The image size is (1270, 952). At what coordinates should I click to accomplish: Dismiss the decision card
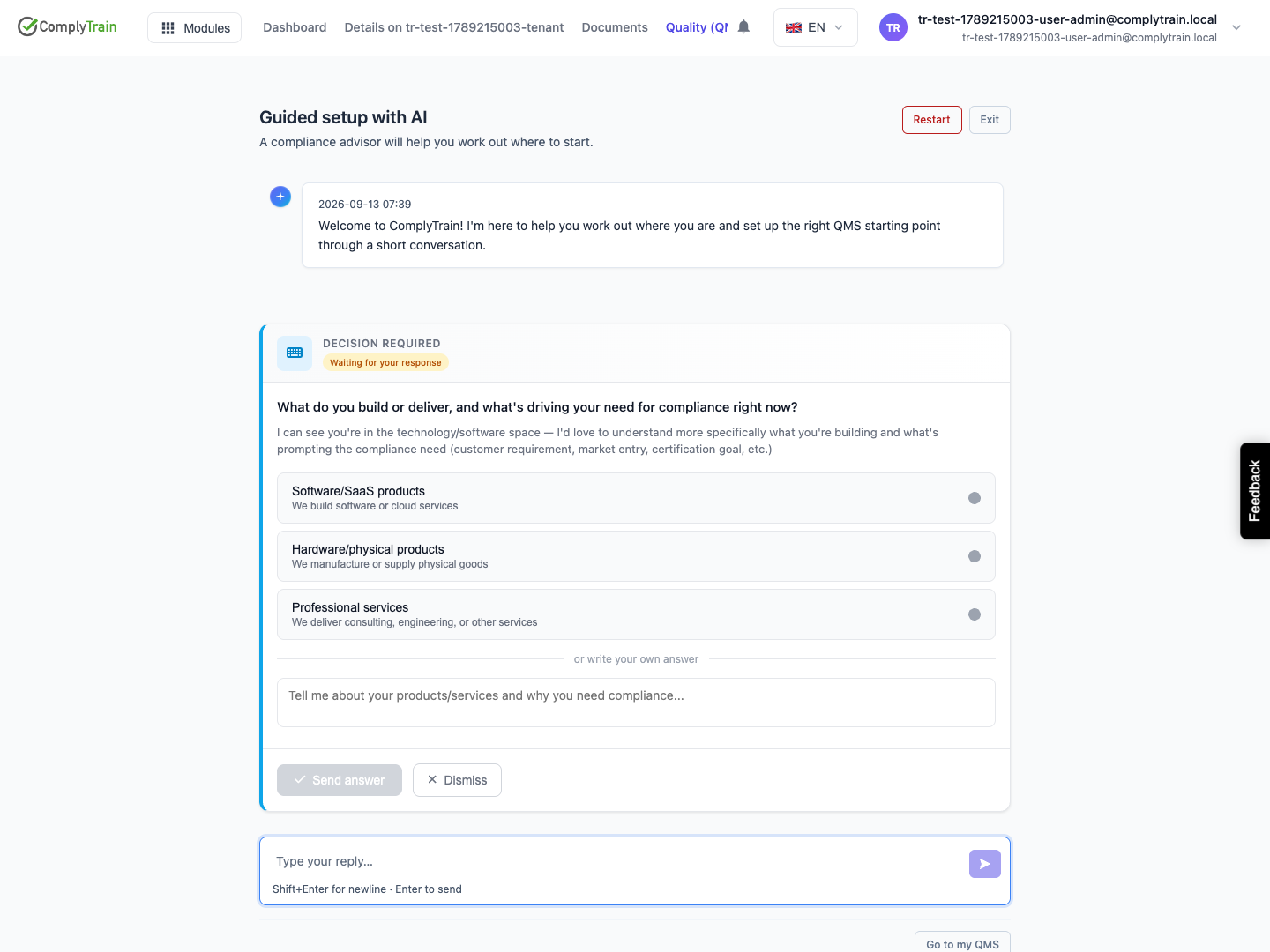[x=457, y=780]
